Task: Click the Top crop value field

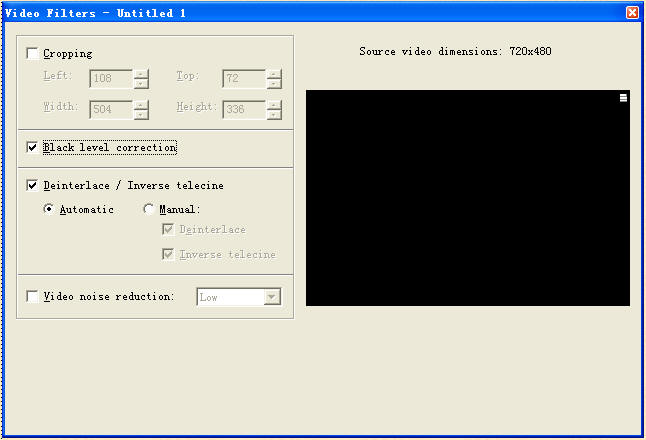Action: point(244,78)
